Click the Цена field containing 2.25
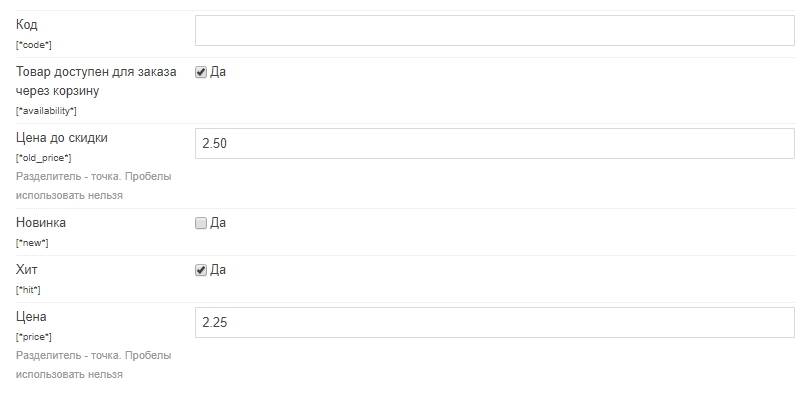Viewport: 812px width, 394px height. [x=495, y=323]
